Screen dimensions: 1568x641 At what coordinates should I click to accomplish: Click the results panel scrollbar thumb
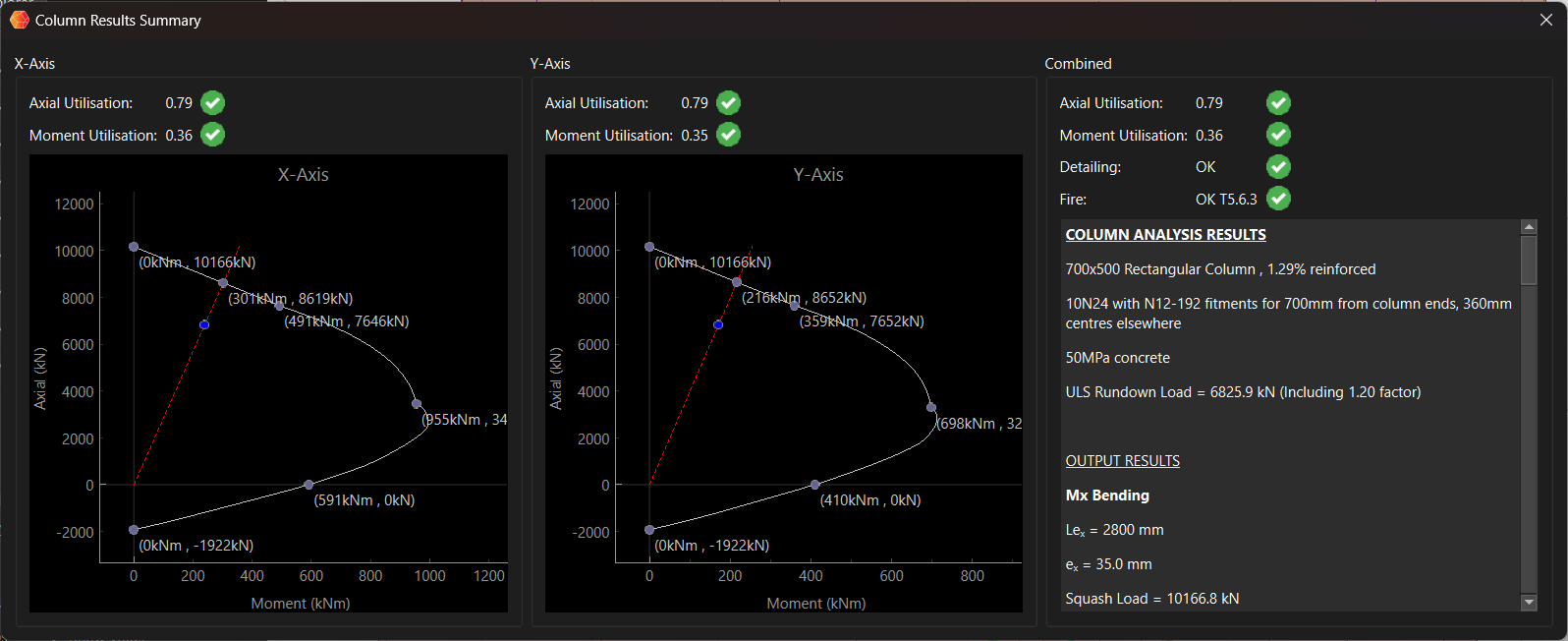1528,260
